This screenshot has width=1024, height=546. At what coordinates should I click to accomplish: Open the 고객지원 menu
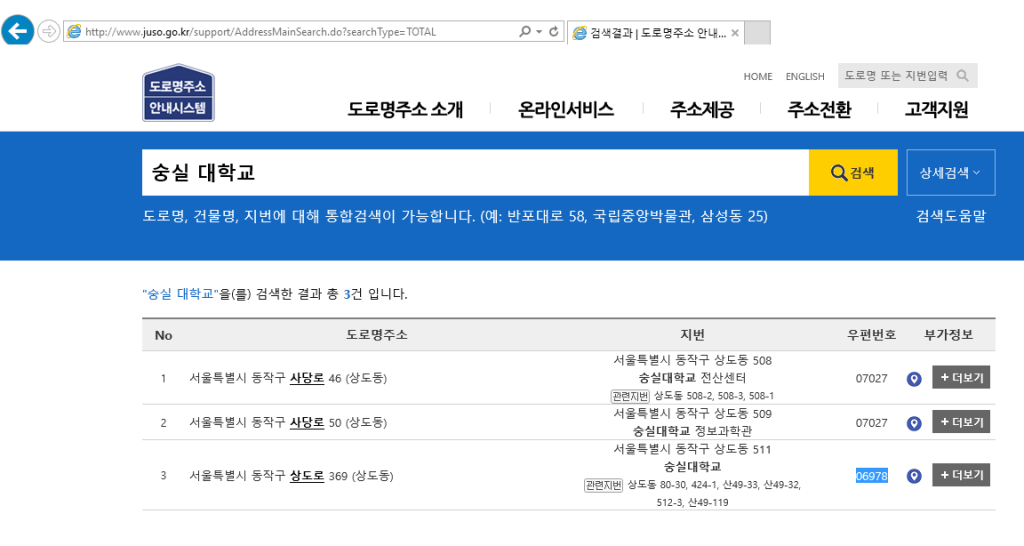coord(936,109)
